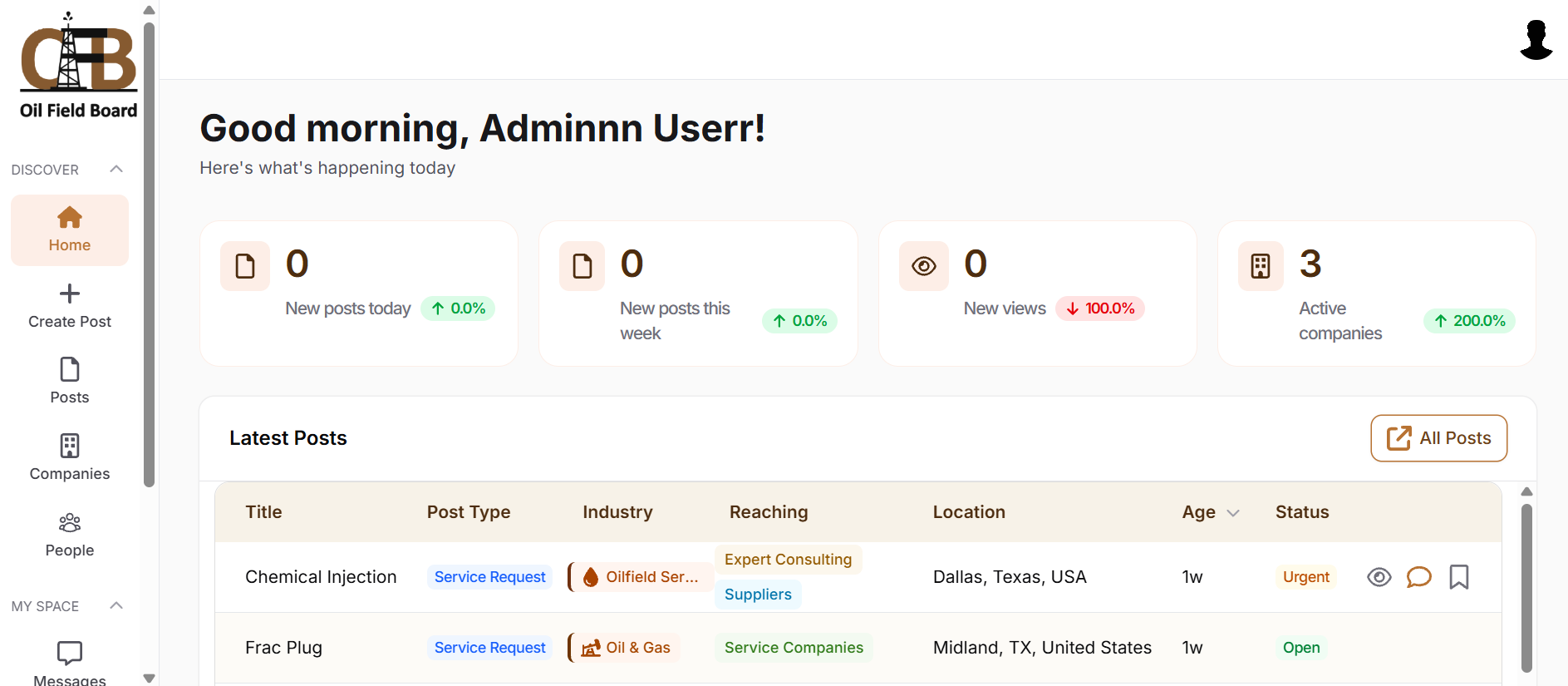Click the sidebar scrollbar down arrow
Viewport: 1568px width, 686px height.
click(x=150, y=678)
